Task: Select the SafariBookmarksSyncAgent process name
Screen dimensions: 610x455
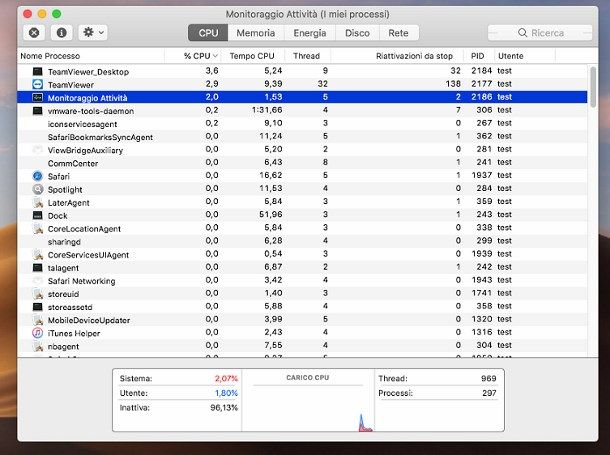Action: click(x=100, y=137)
